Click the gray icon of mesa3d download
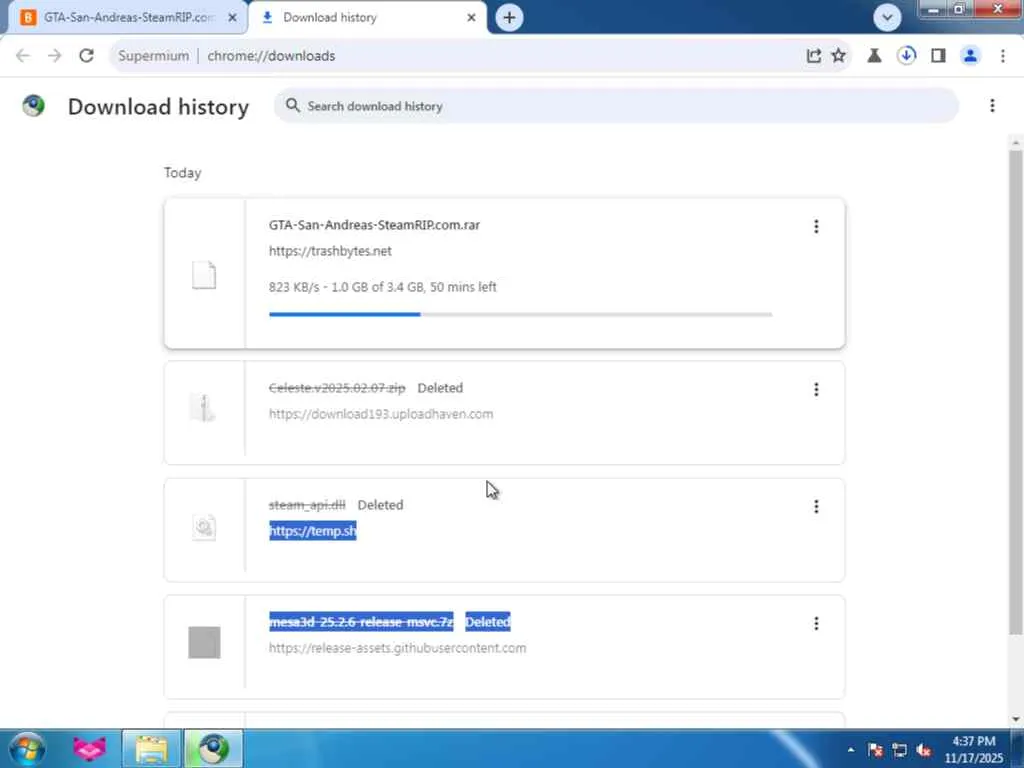 pos(204,643)
